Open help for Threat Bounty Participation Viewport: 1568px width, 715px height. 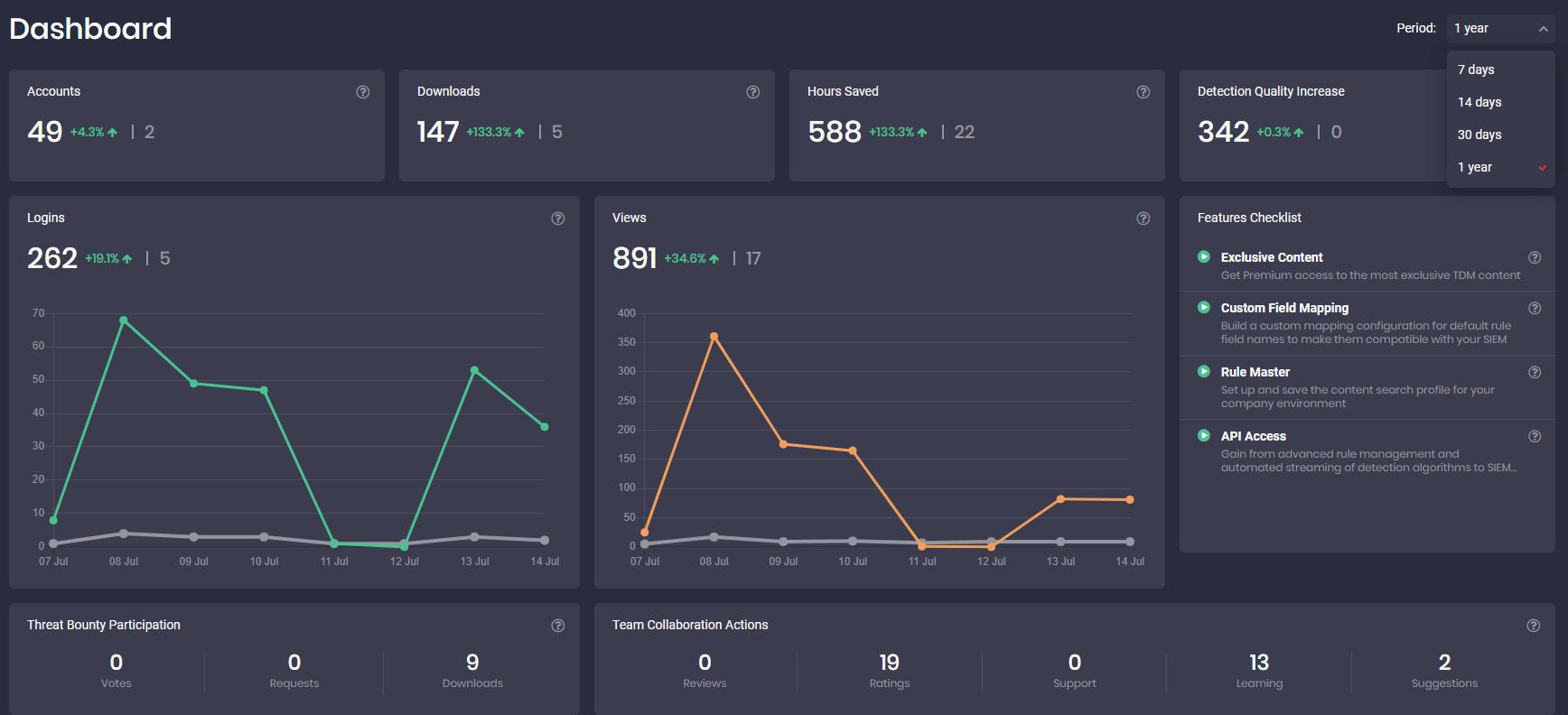pos(557,626)
